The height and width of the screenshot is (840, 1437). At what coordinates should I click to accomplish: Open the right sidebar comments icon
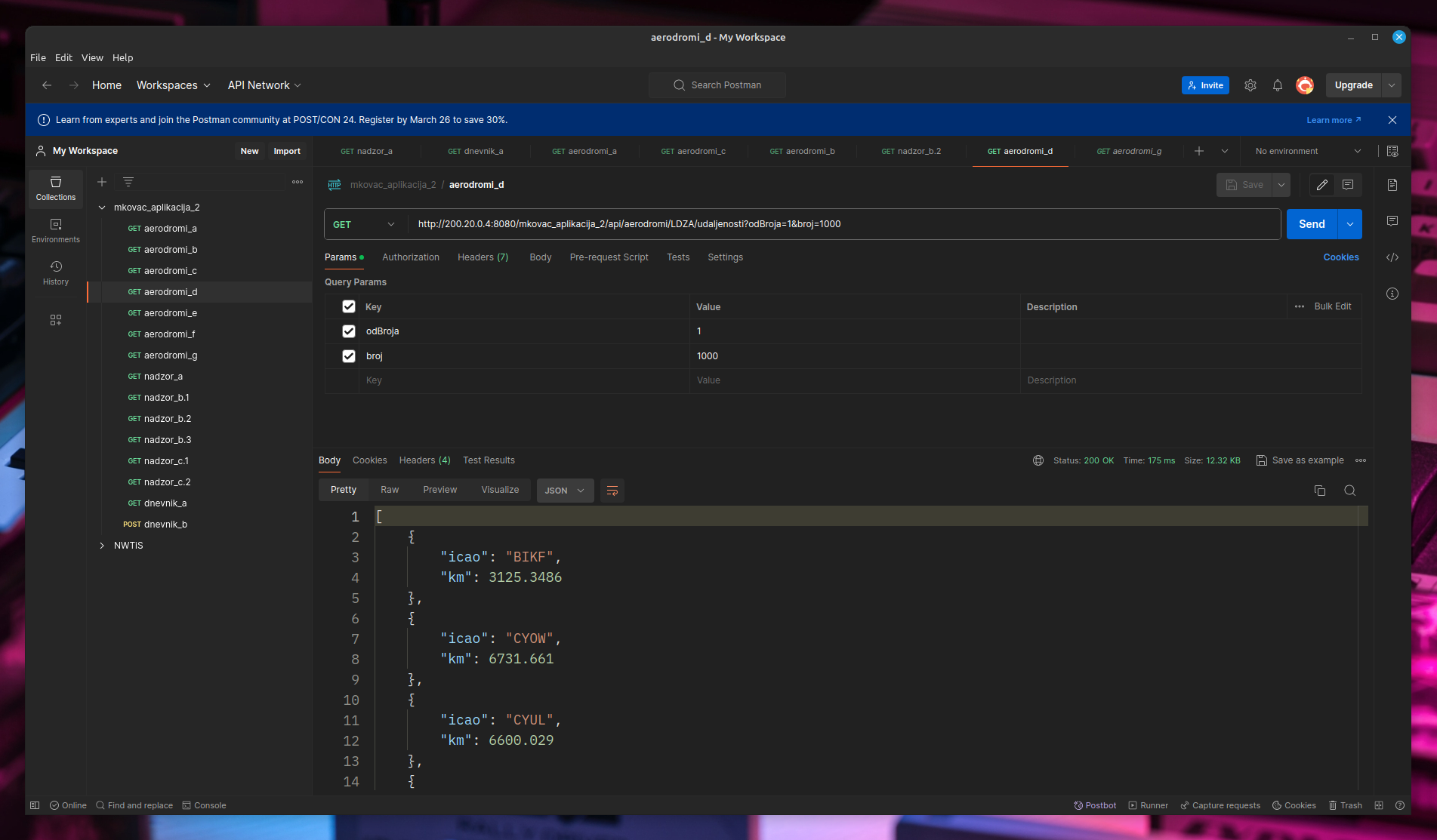pos(1392,221)
